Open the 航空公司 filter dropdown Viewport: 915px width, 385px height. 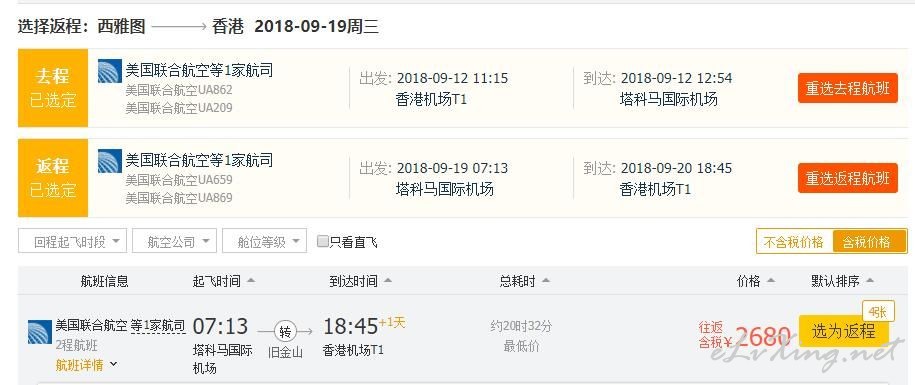coord(174,241)
